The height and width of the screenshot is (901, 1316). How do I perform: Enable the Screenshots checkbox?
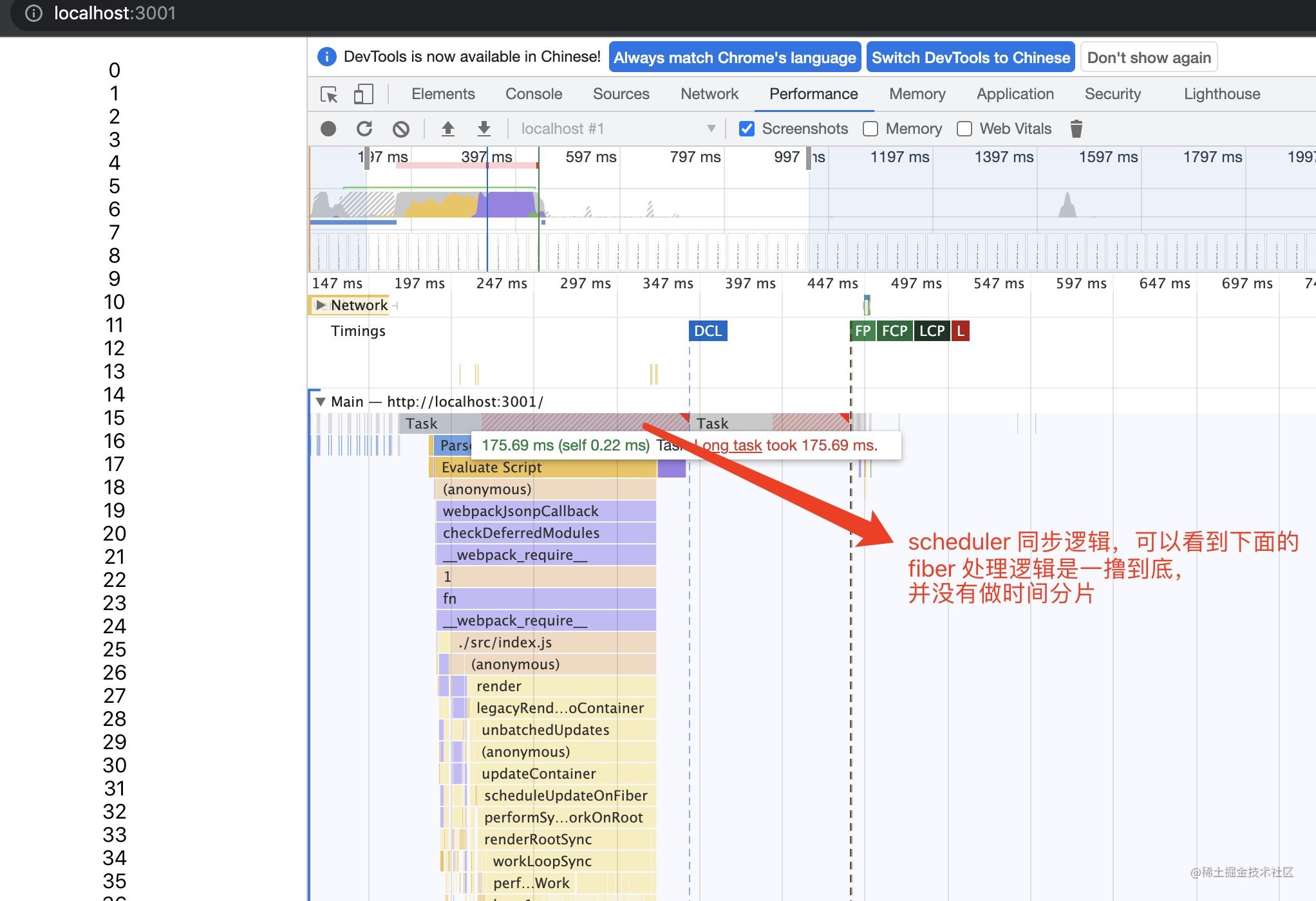(x=747, y=128)
